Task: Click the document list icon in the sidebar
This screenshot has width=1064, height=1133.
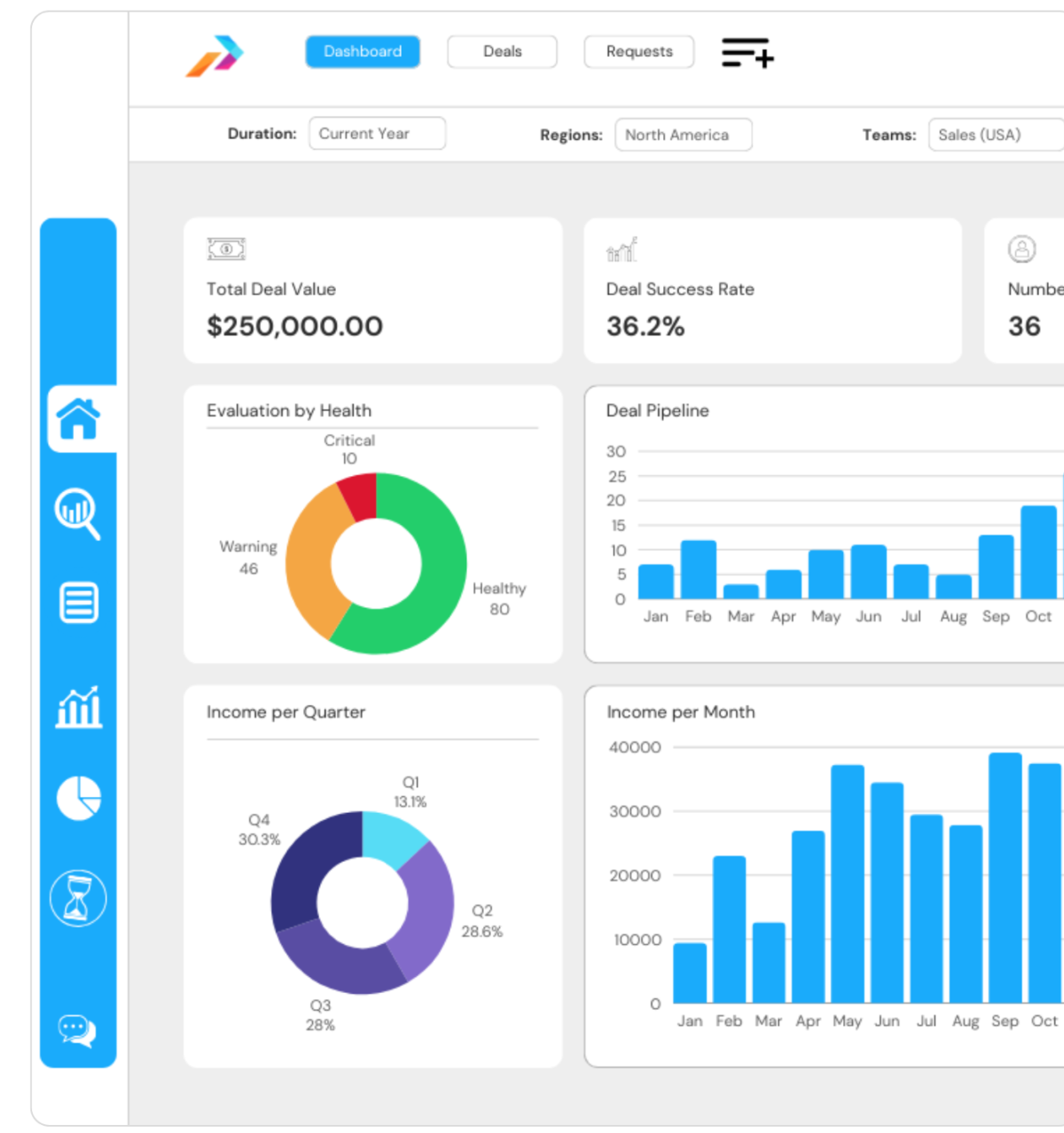Action: [79, 603]
